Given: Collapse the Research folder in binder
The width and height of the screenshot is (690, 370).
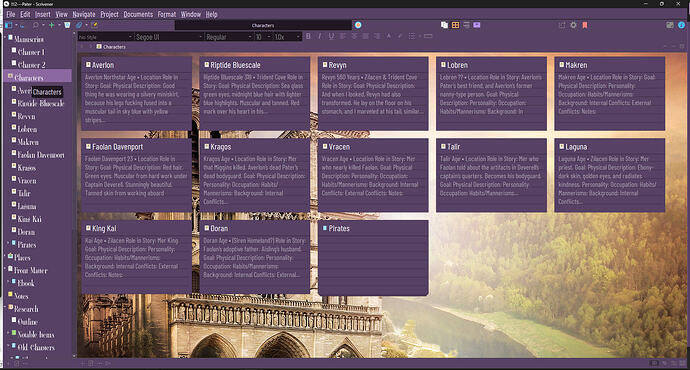Looking at the screenshot, I should tap(5, 307).
